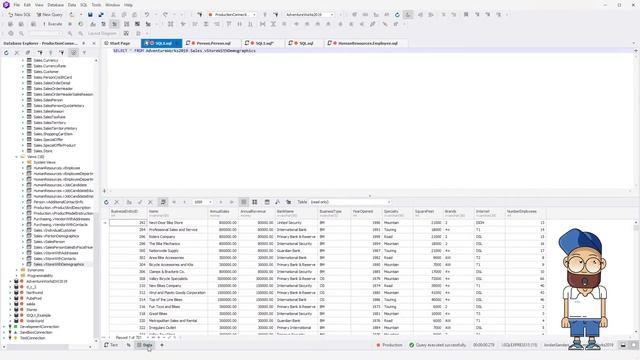Click the Undo icon in toolbar
The height and width of the screenshot is (360, 640).
[147, 14]
